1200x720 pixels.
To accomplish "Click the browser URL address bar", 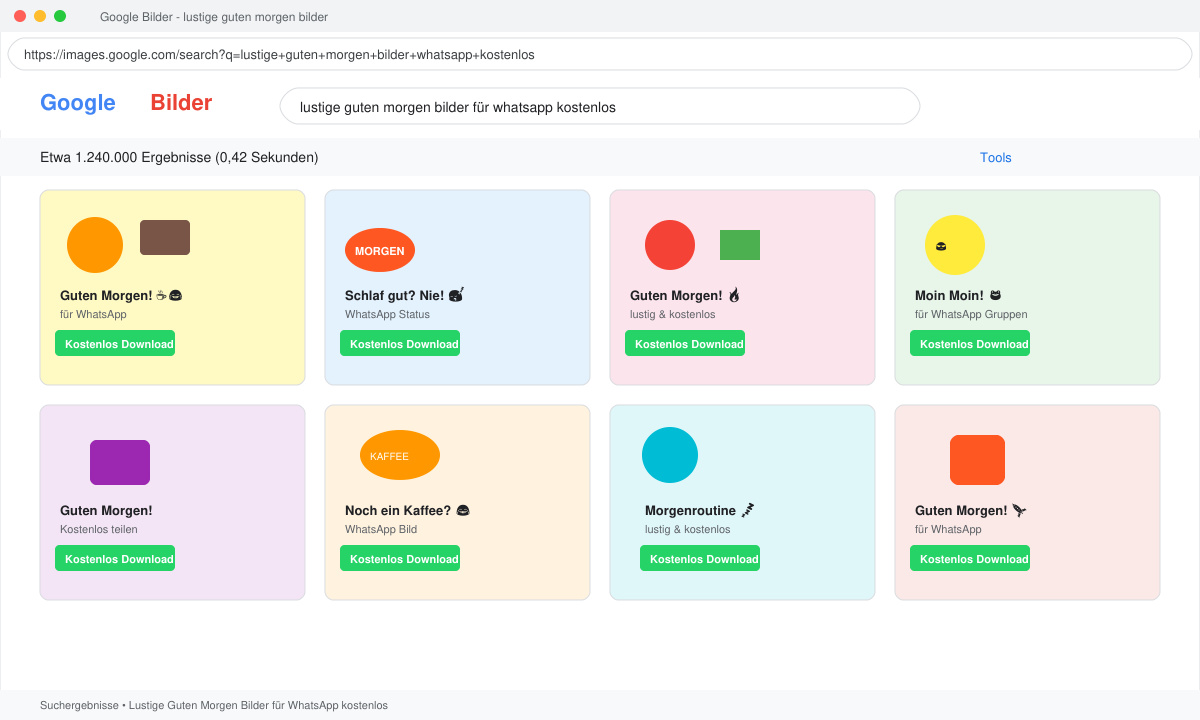I will coord(600,55).
